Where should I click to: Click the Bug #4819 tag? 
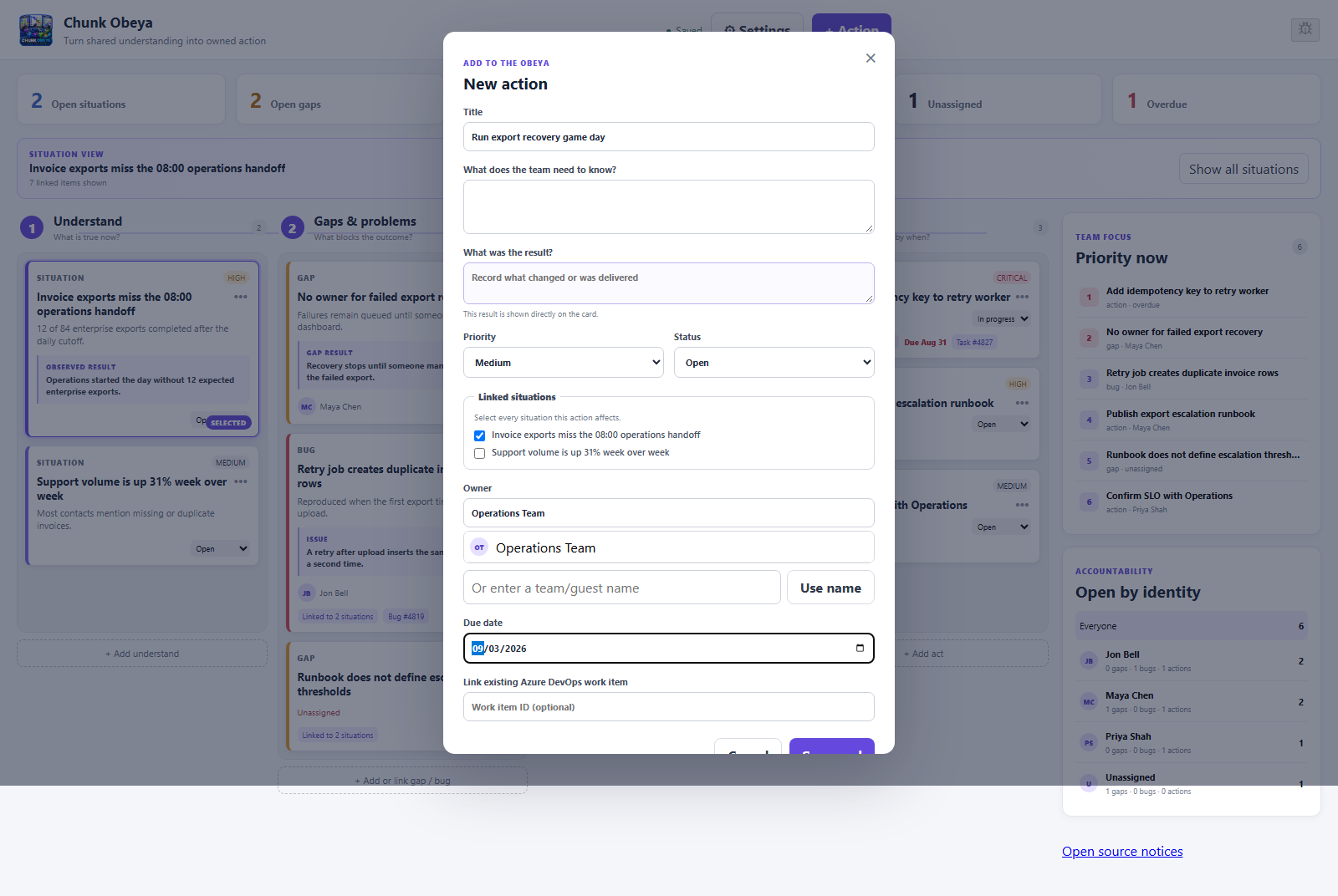[406, 617]
